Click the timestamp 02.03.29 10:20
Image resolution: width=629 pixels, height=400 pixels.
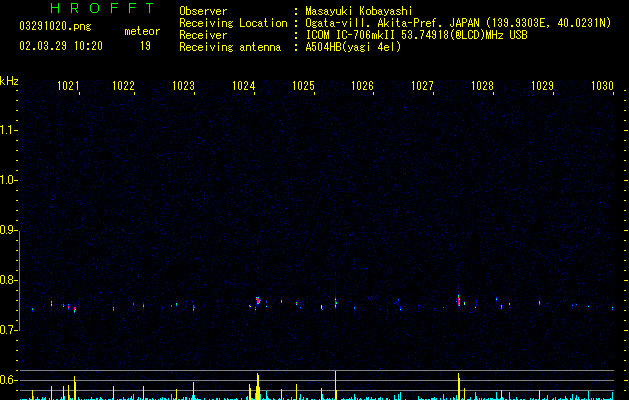[x=61, y=46]
